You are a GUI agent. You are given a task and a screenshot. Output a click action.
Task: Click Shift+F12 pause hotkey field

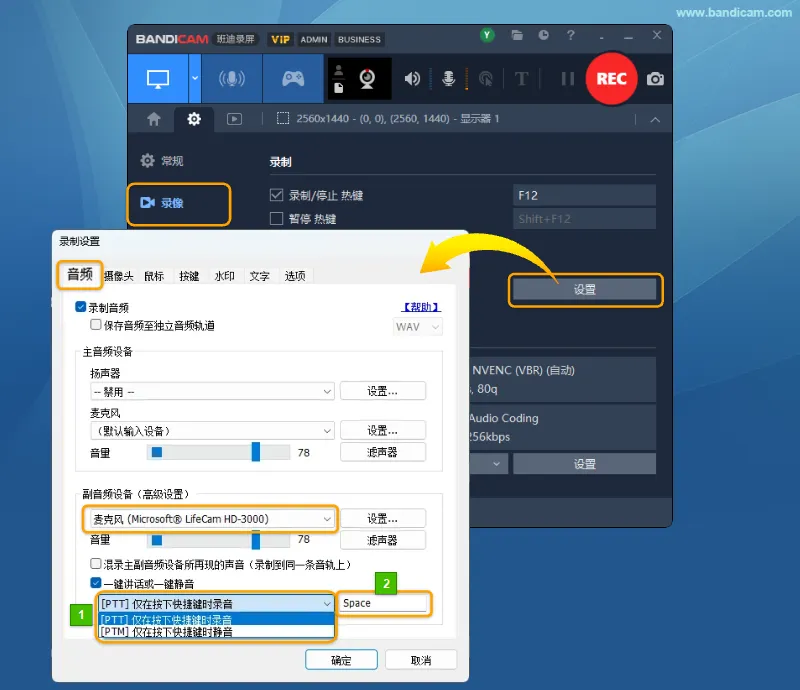[x=584, y=219]
